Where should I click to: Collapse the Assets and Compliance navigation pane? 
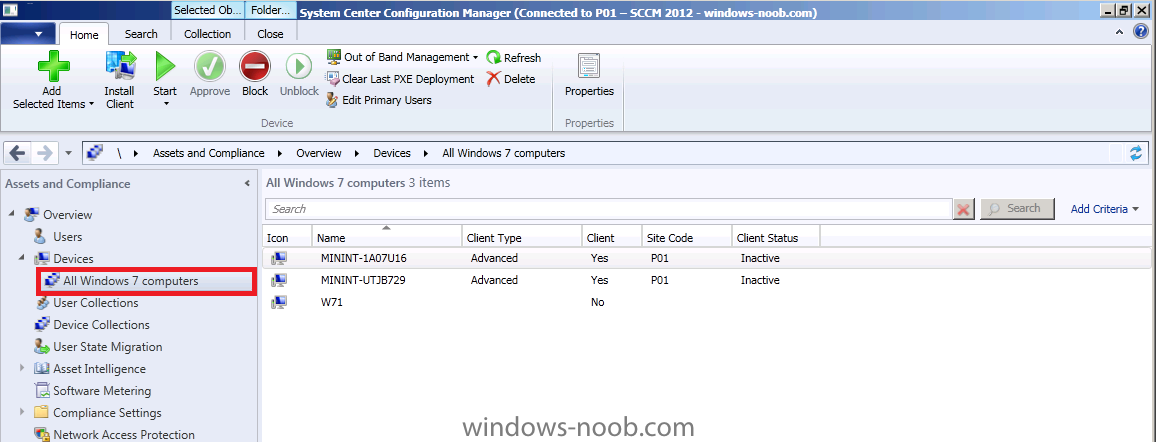pos(247,184)
